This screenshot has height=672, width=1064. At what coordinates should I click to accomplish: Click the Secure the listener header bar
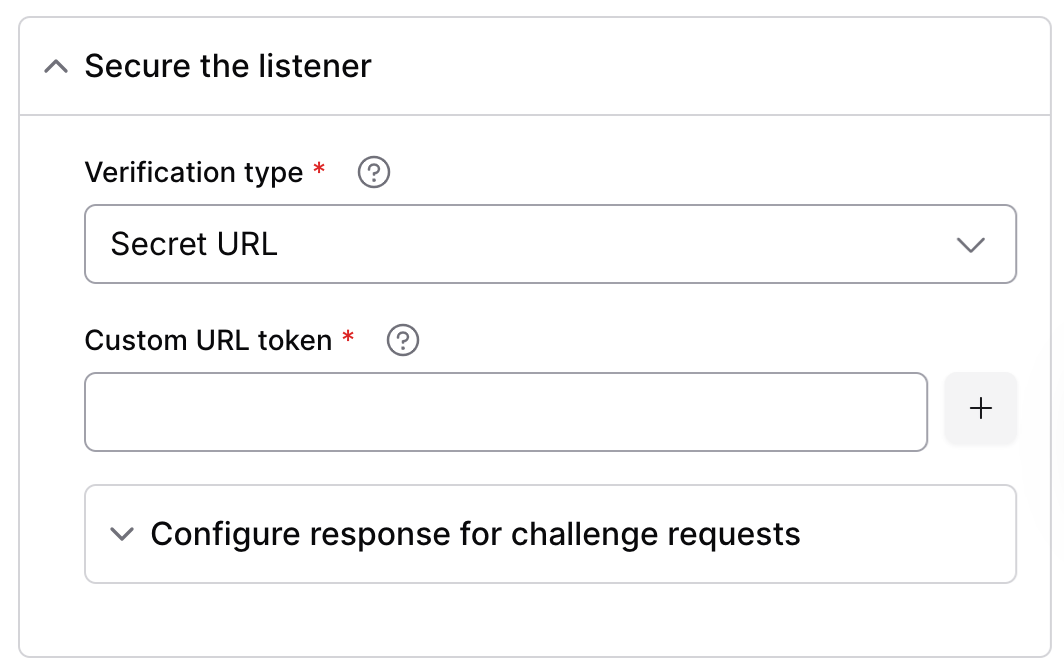point(535,67)
